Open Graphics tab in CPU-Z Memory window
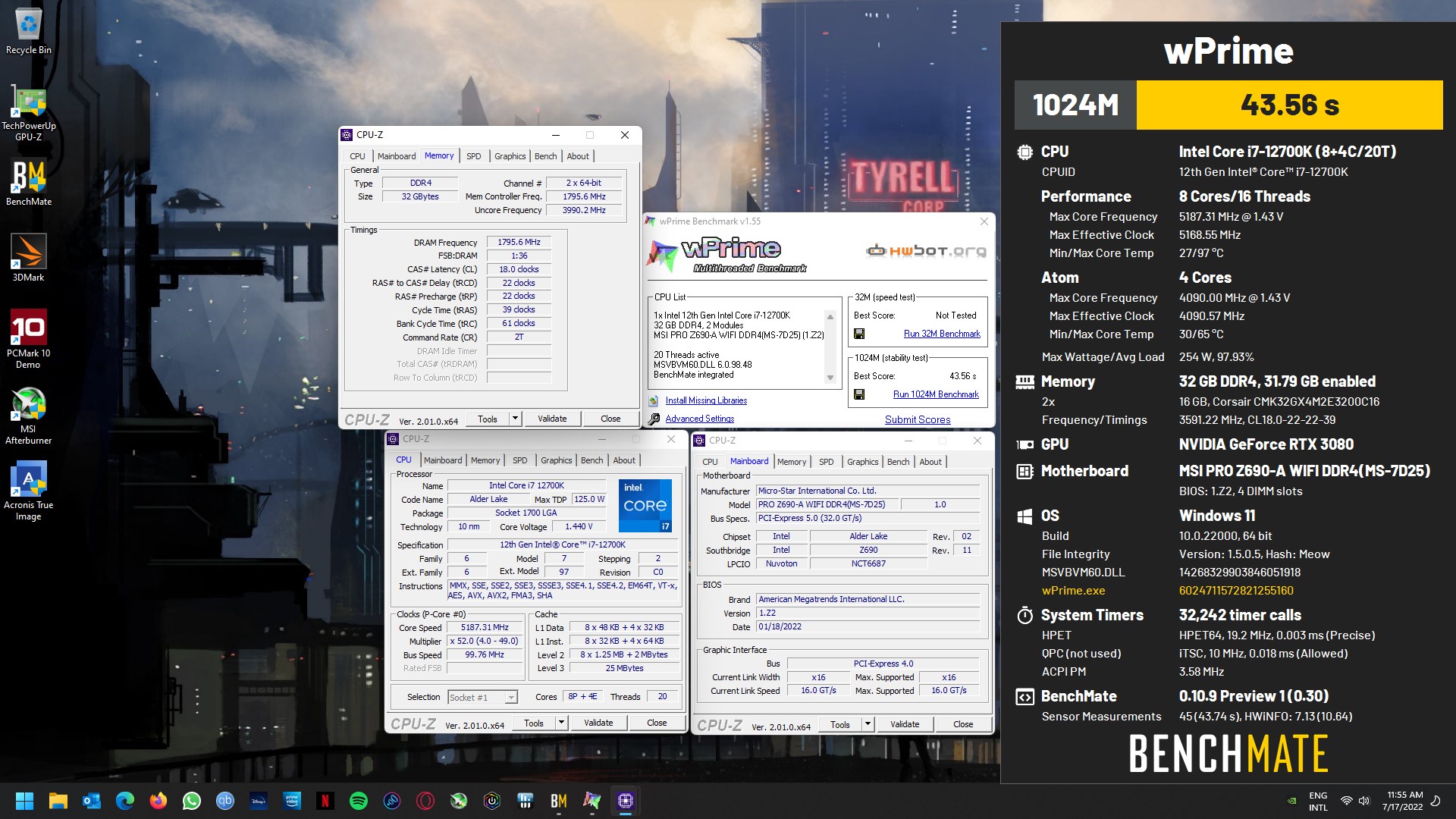Image resolution: width=1456 pixels, height=819 pixels. (510, 156)
